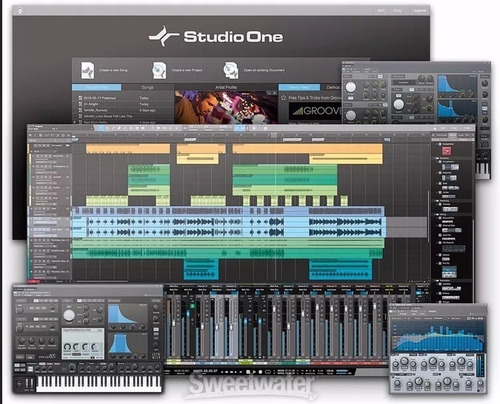500x404 pixels.
Task: Click the Create a new Song icon
Action: [x=88, y=70]
